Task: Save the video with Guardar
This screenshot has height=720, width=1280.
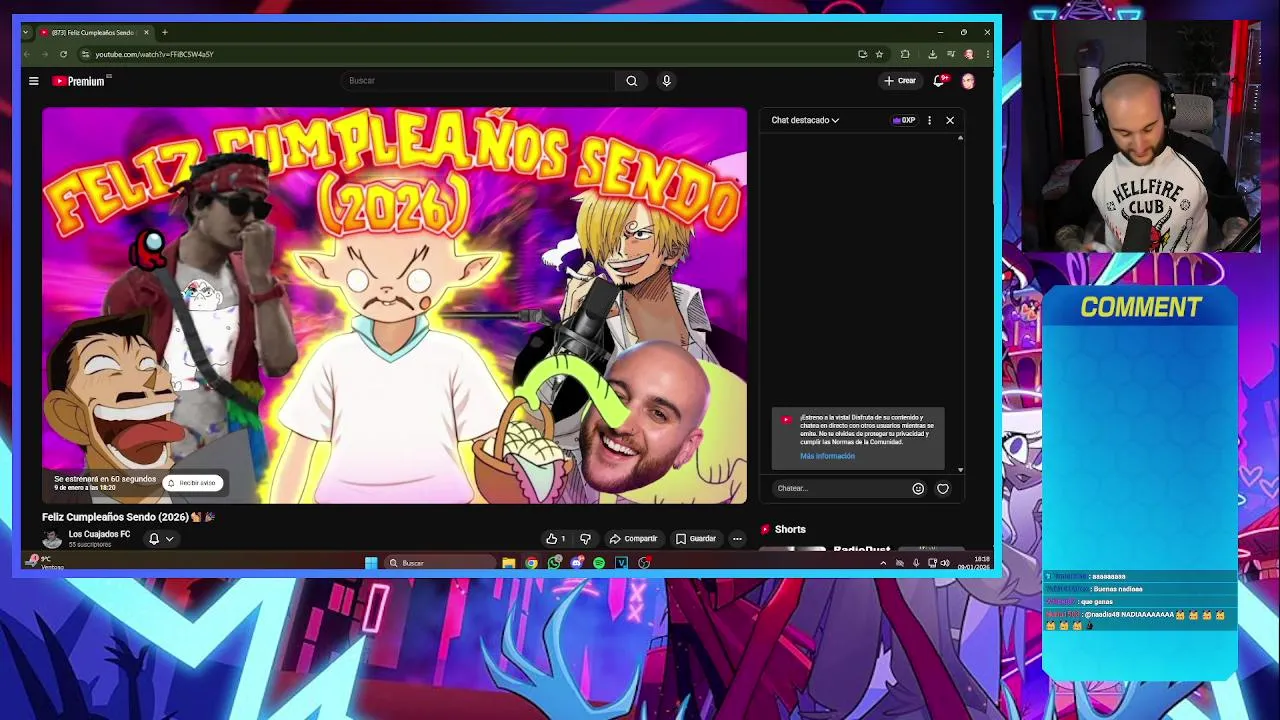Action: coord(696,539)
